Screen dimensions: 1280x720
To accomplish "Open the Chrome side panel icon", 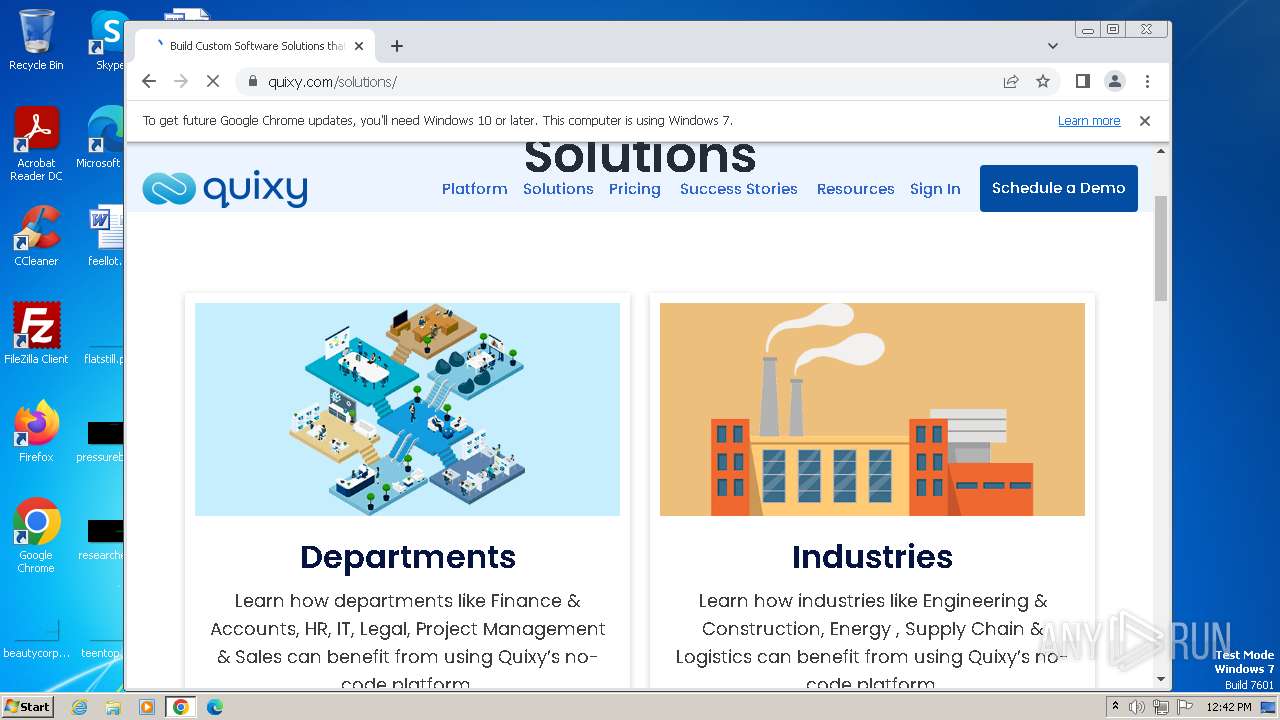I will click(1083, 82).
